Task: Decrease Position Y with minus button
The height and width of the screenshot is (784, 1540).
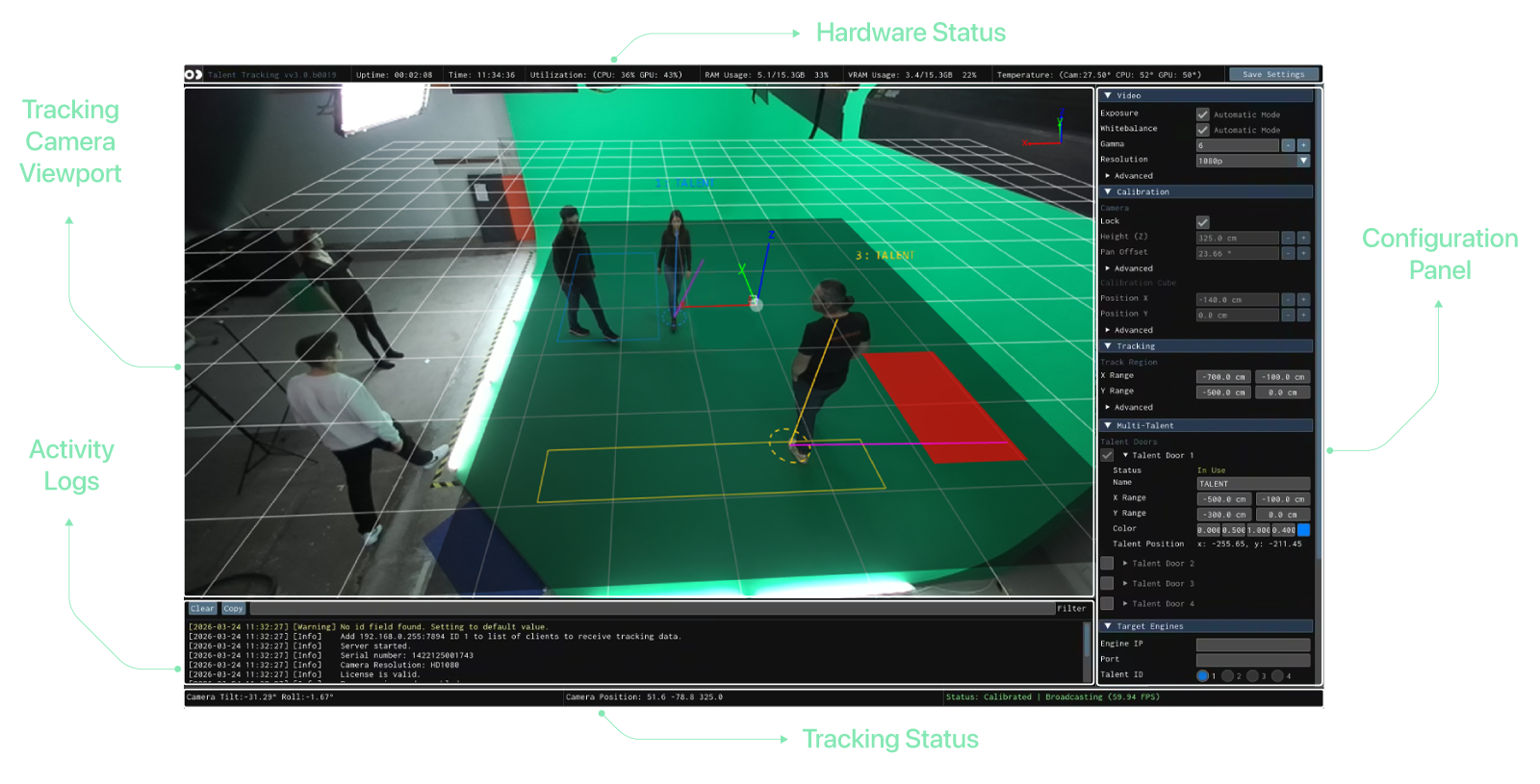Action: tap(1288, 315)
